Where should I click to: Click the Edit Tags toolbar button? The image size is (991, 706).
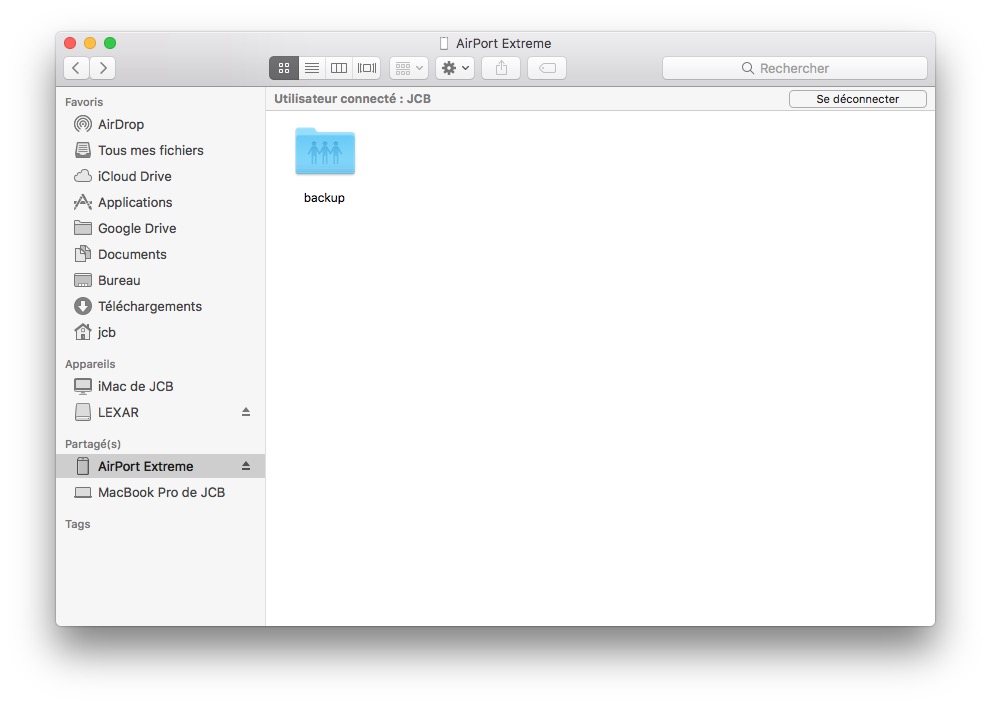point(547,68)
